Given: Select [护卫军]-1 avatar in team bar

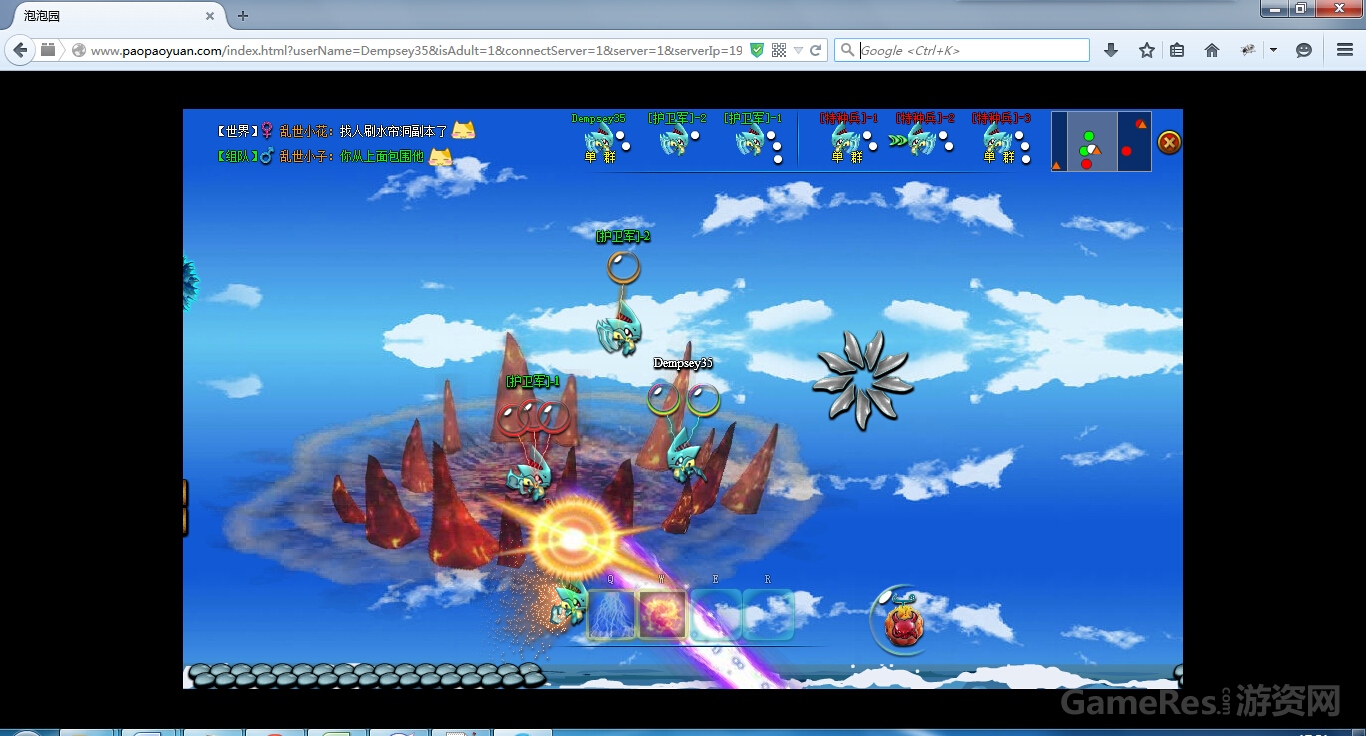Looking at the screenshot, I should tap(751, 139).
